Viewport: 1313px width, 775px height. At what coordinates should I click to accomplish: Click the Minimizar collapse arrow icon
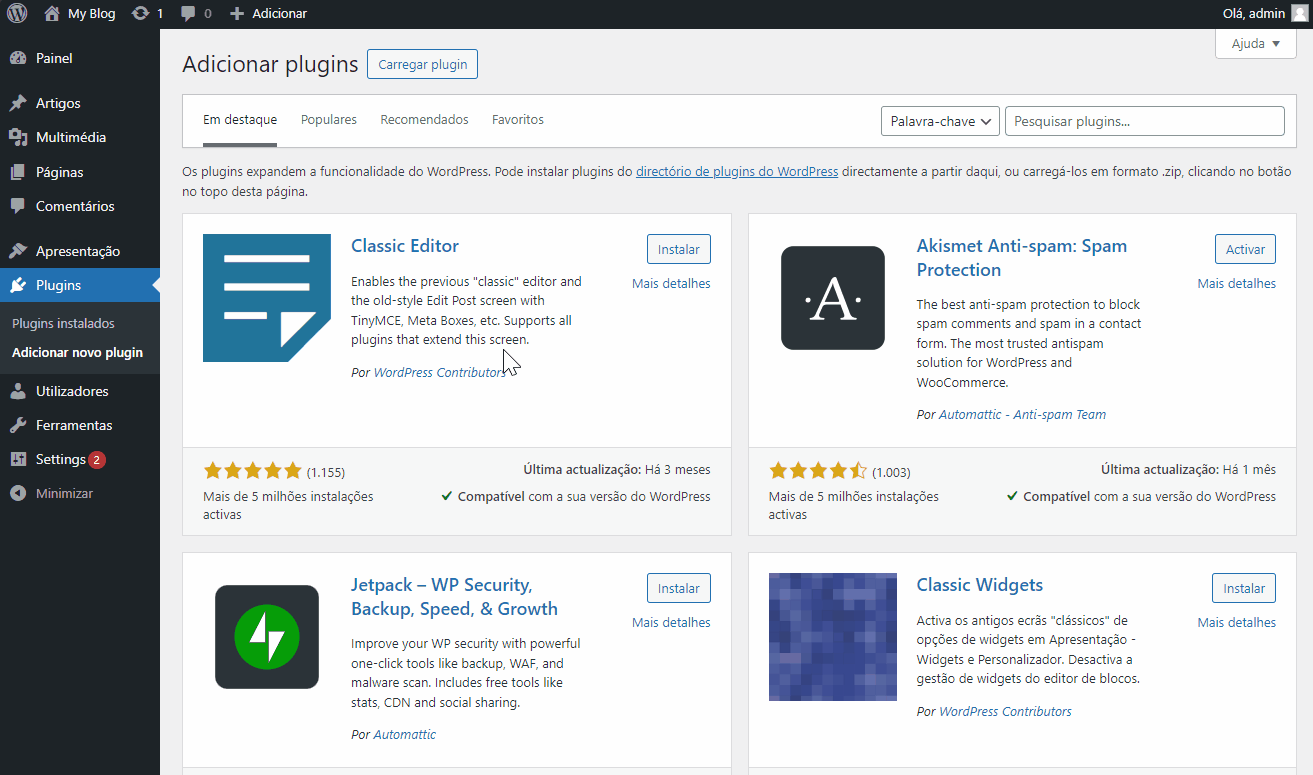pyautogui.click(x=18, y=493)
